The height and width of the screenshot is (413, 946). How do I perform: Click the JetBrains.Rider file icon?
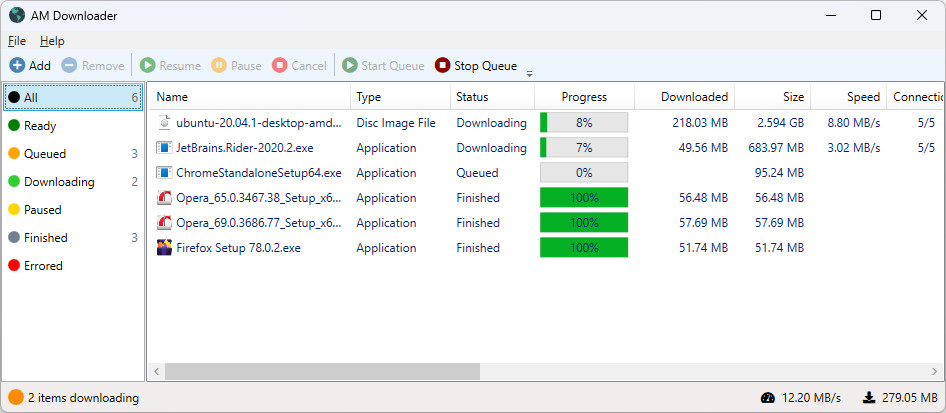click(x=164, y=148)
